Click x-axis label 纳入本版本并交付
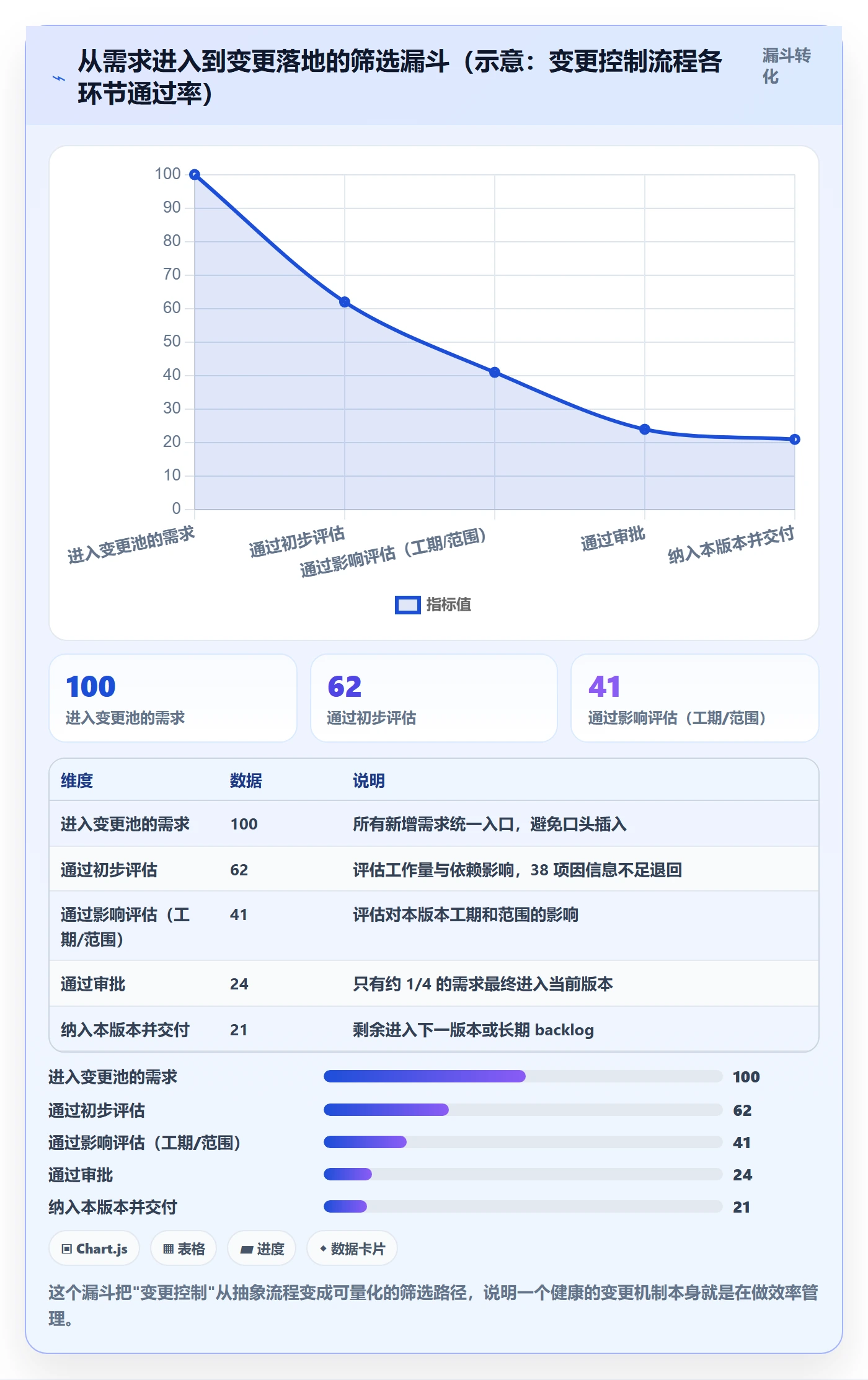The height and width of the screenshot is (1380, 868). click(x=731, y=544)
